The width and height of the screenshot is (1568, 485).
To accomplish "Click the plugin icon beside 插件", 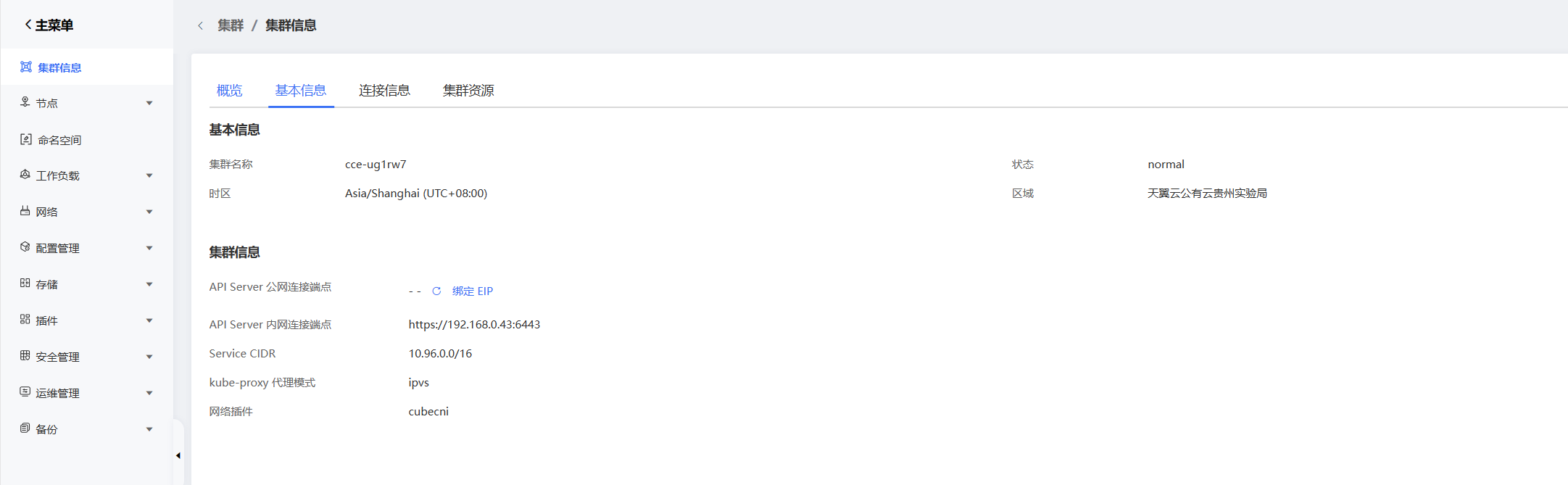I will (x=25, y=320).
